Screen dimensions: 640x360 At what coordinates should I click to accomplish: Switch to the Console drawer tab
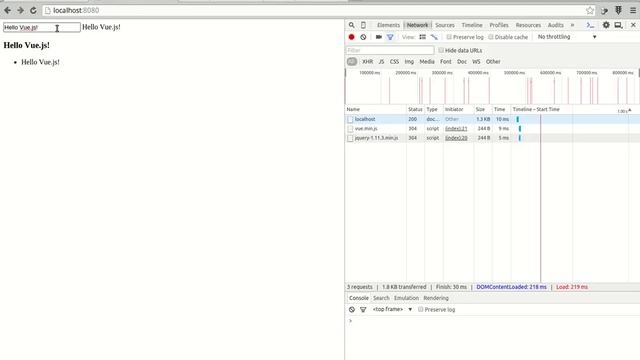coord(359,298)
